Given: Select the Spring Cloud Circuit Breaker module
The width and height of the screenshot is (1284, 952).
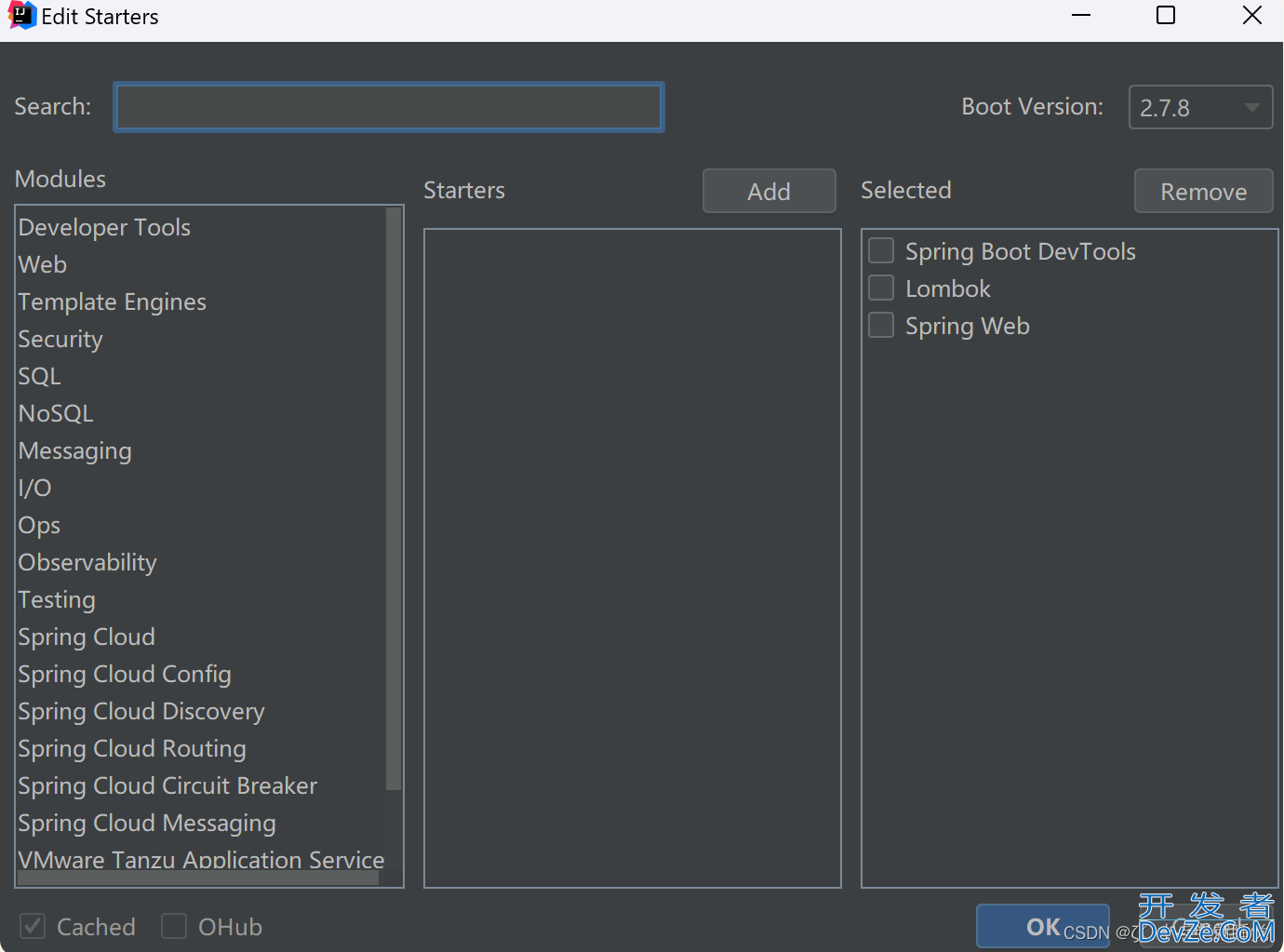Looking at the screenshot, I should (201, 785).
